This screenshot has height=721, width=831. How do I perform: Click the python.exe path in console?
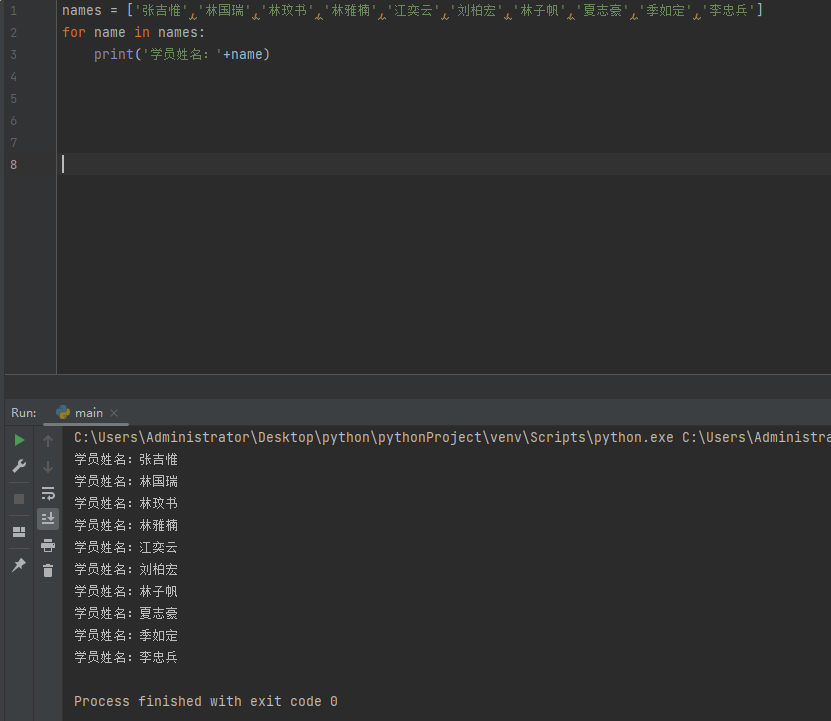374,437
